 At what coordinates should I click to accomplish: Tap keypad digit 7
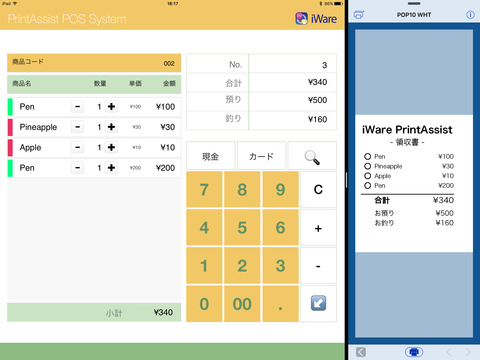pos(204,189)
